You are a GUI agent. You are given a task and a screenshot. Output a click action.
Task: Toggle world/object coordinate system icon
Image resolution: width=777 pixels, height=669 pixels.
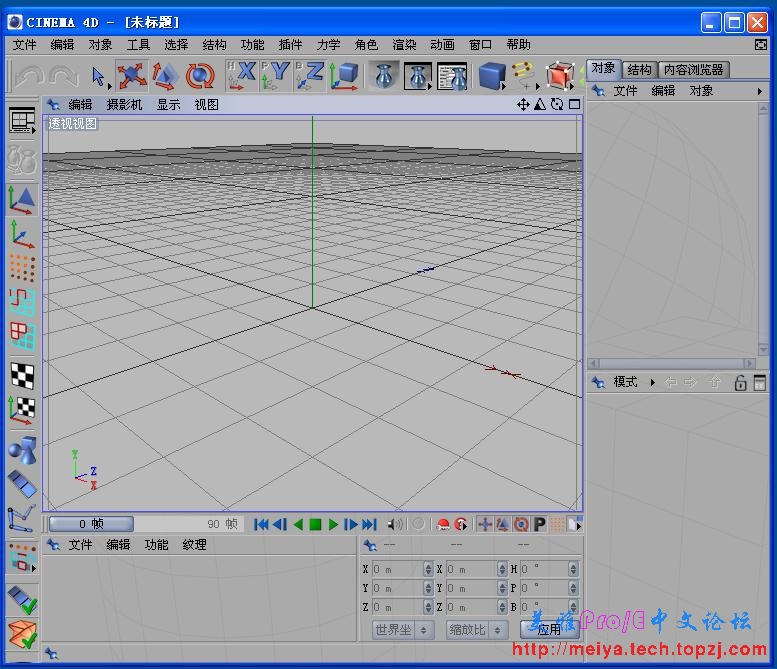(x=344, y=76)
